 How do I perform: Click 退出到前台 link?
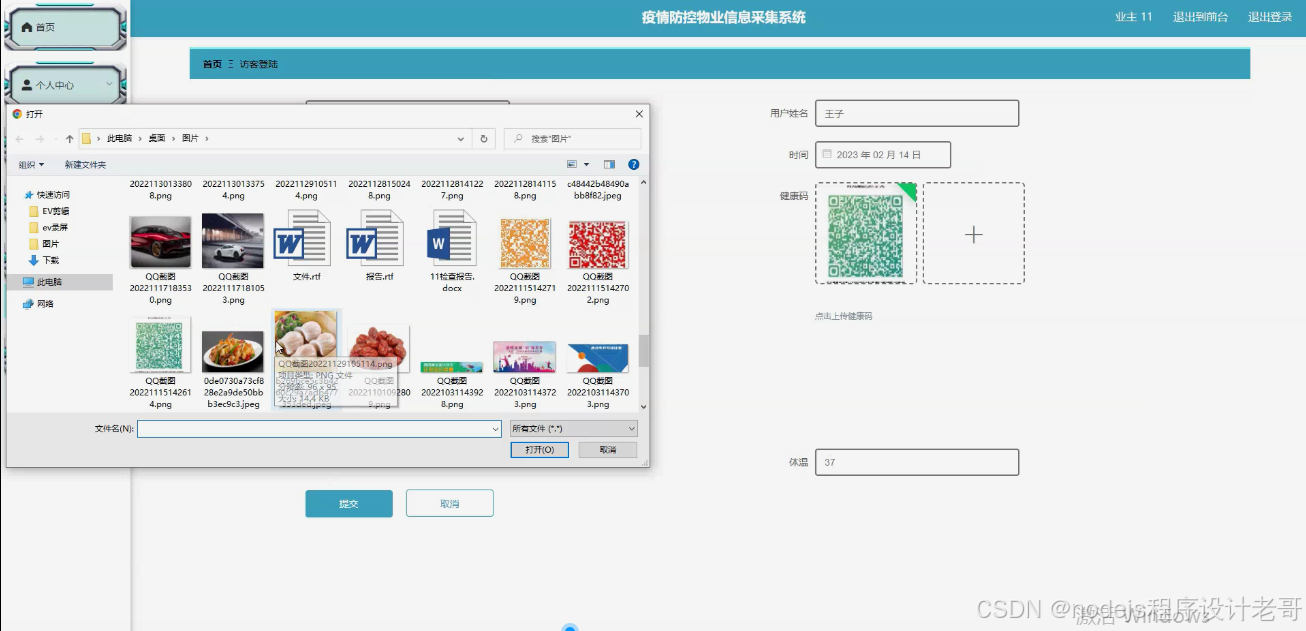[1200, 17]
